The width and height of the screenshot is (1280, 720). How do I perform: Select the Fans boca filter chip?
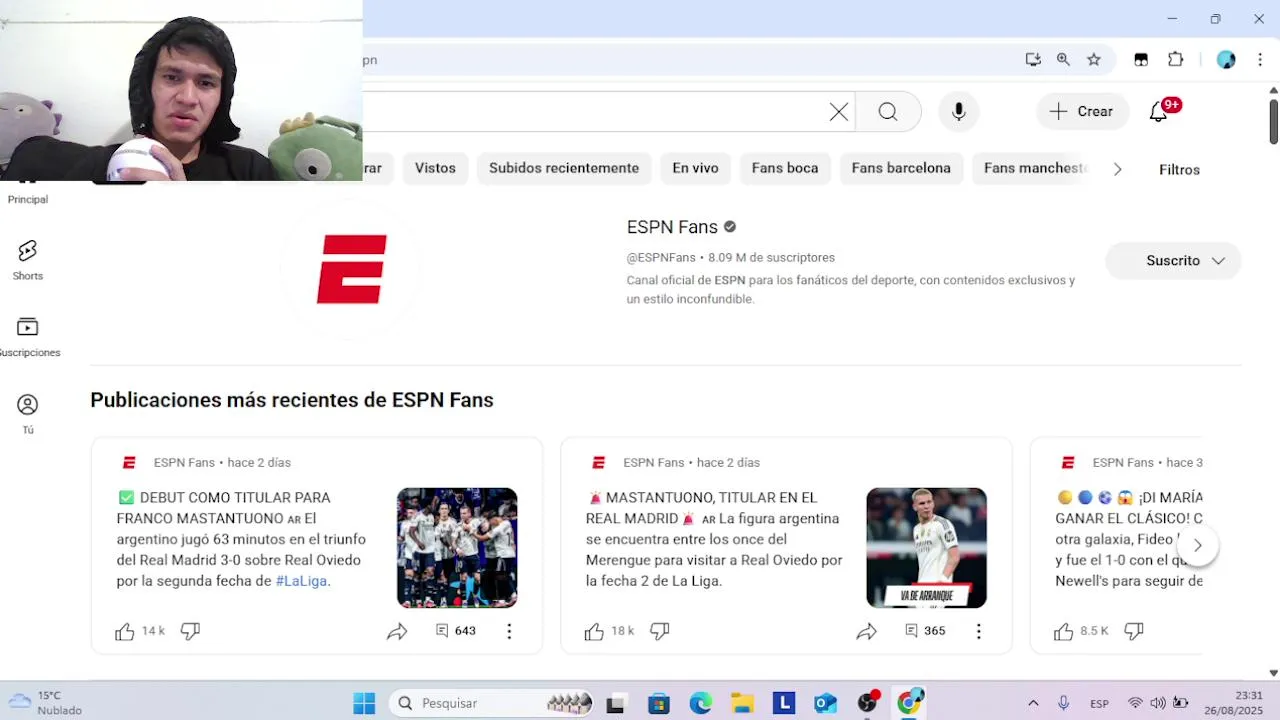coord(785,168)
